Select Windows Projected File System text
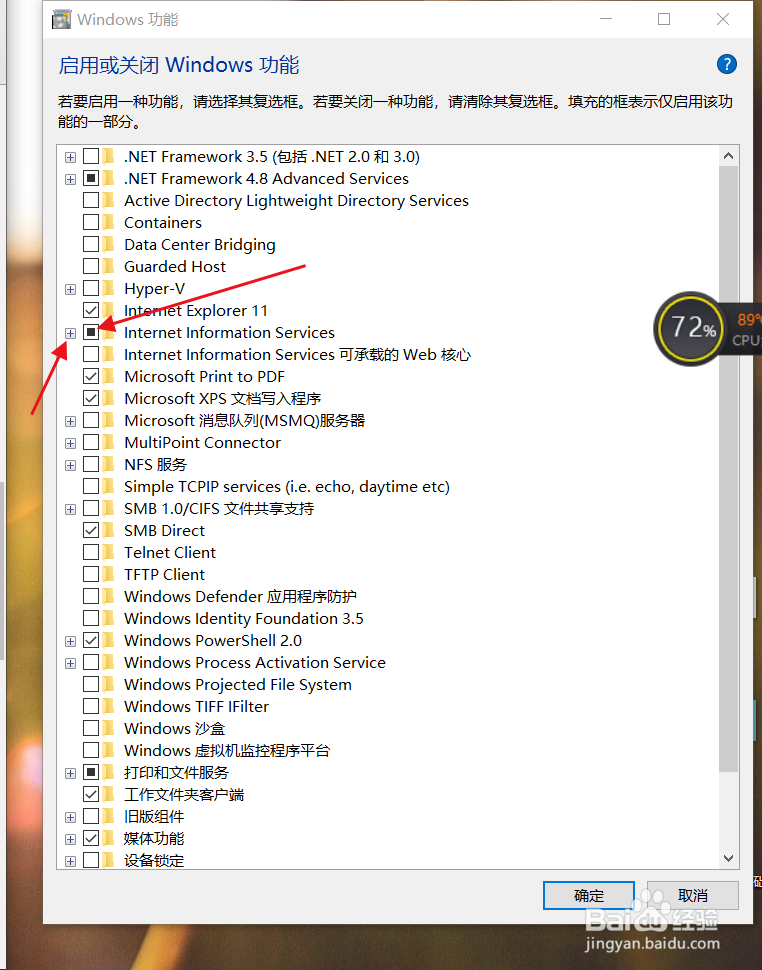Image resolution: width=762 pixels, height=970 pixels. tap(238, 685)
